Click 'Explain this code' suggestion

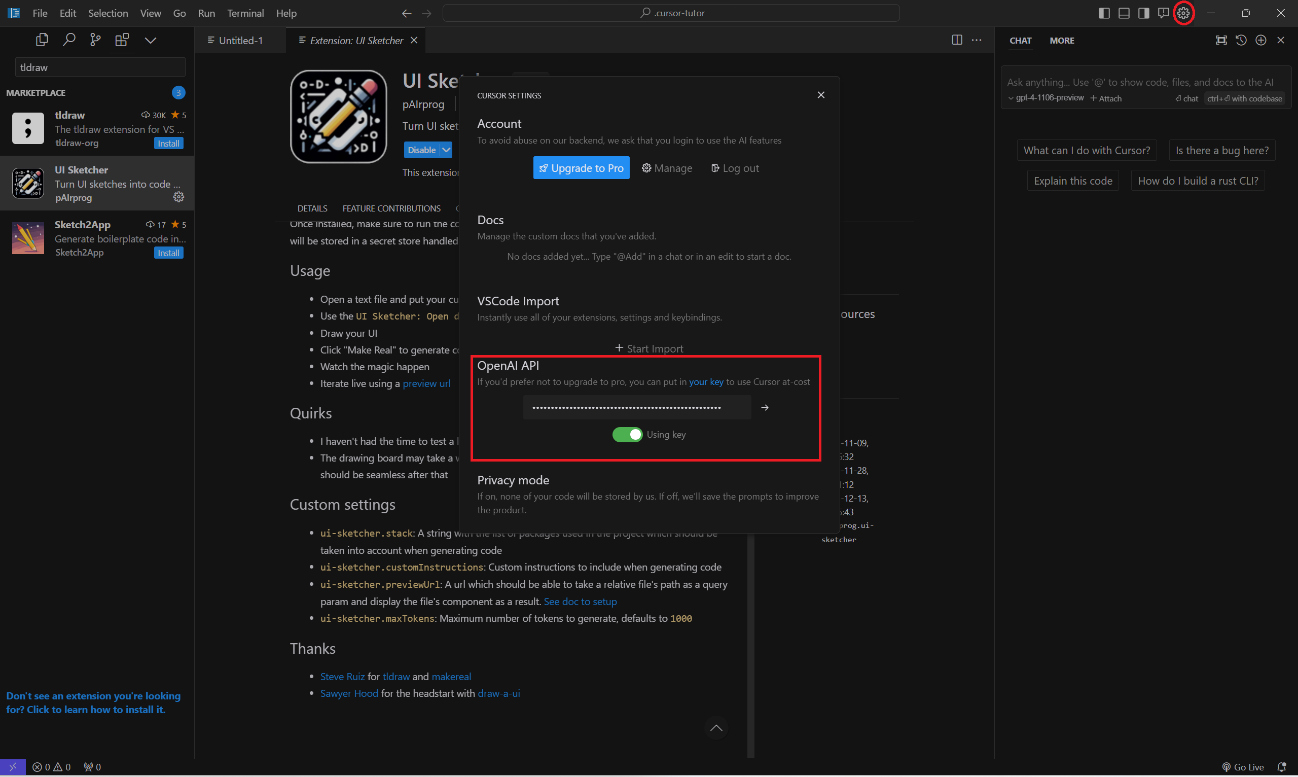coord(1073,181)
